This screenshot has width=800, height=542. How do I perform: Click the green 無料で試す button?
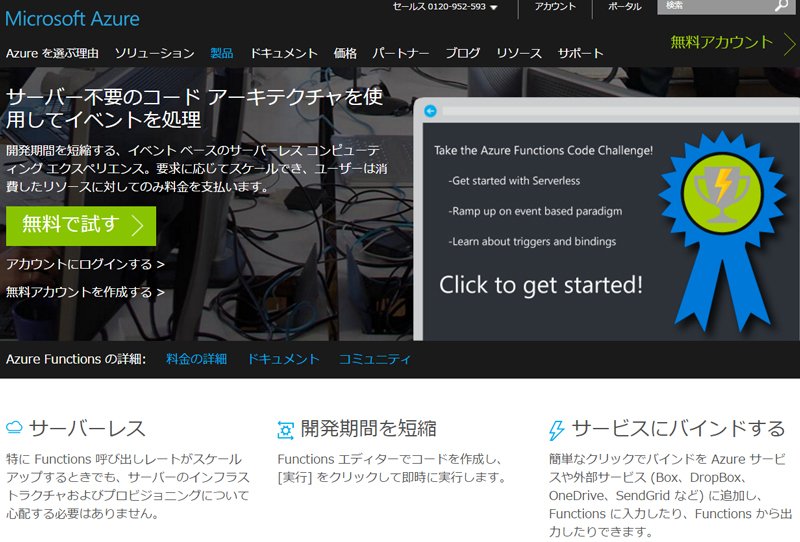click(81, 226)
